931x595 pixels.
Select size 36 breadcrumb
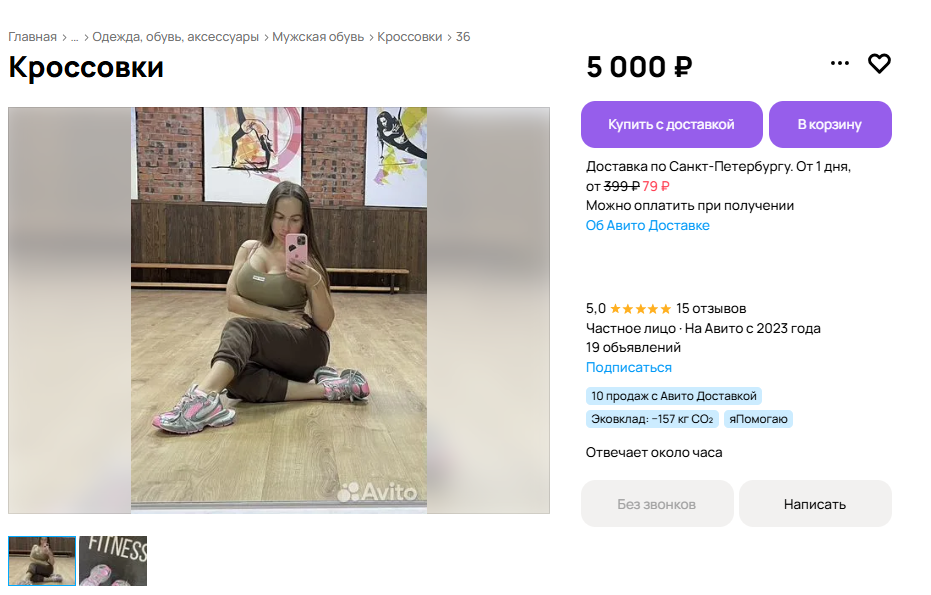click(463, 37)
